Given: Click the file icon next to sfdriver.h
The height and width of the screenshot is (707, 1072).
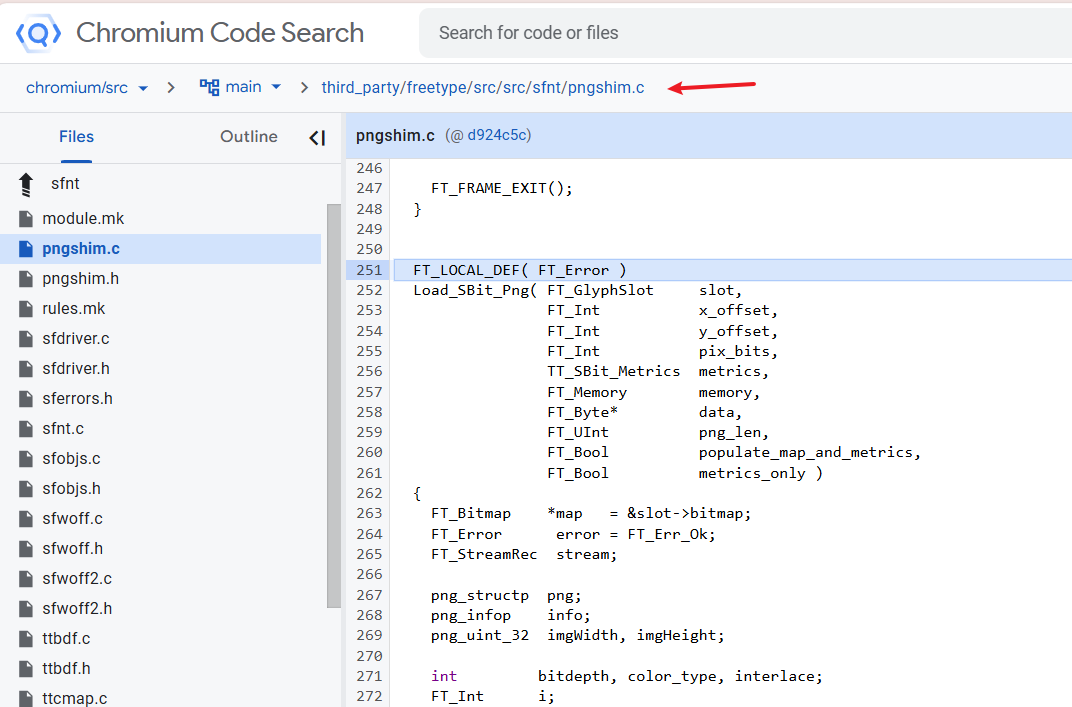Looking at the screenshot, I should [x=26, y=369].
